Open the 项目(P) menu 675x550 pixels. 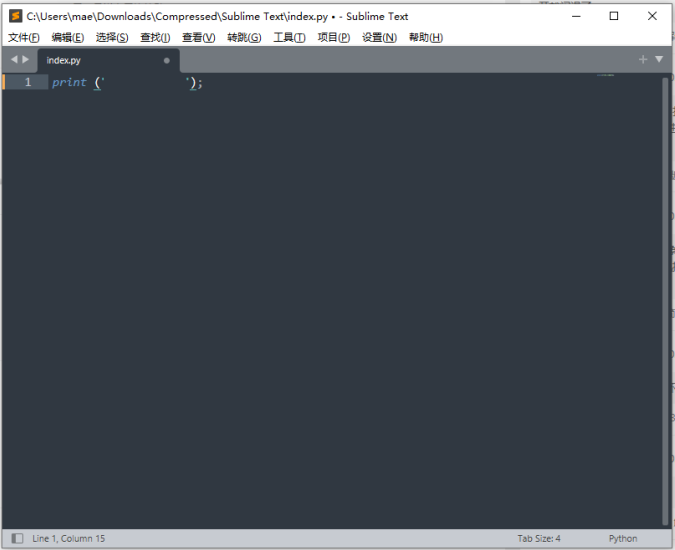click(334, 38)
